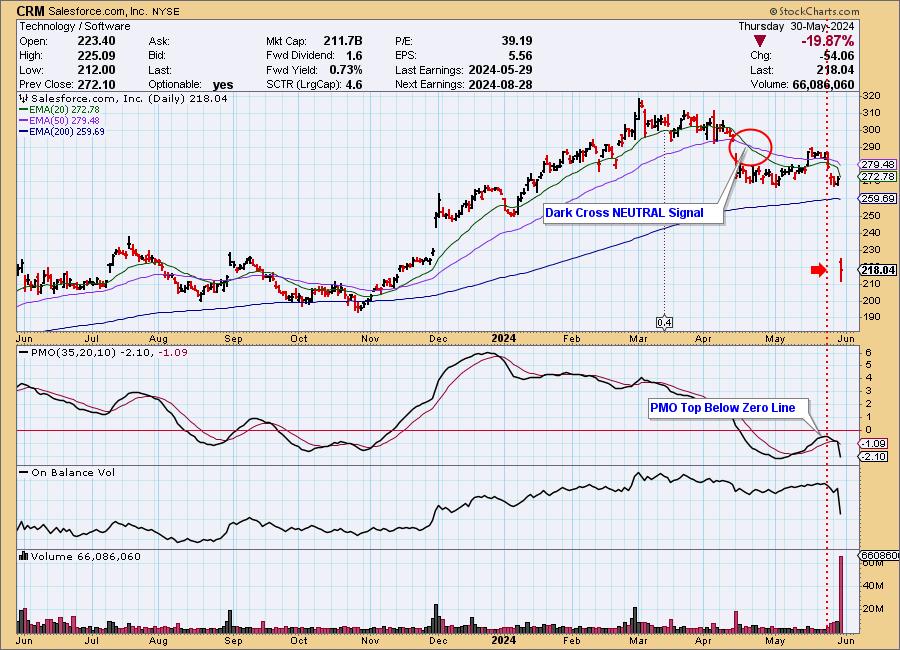Screen dimensions: 900x650
Task: Click the 259.69 EMA tag on right axis
Action: tap(878, 198)
